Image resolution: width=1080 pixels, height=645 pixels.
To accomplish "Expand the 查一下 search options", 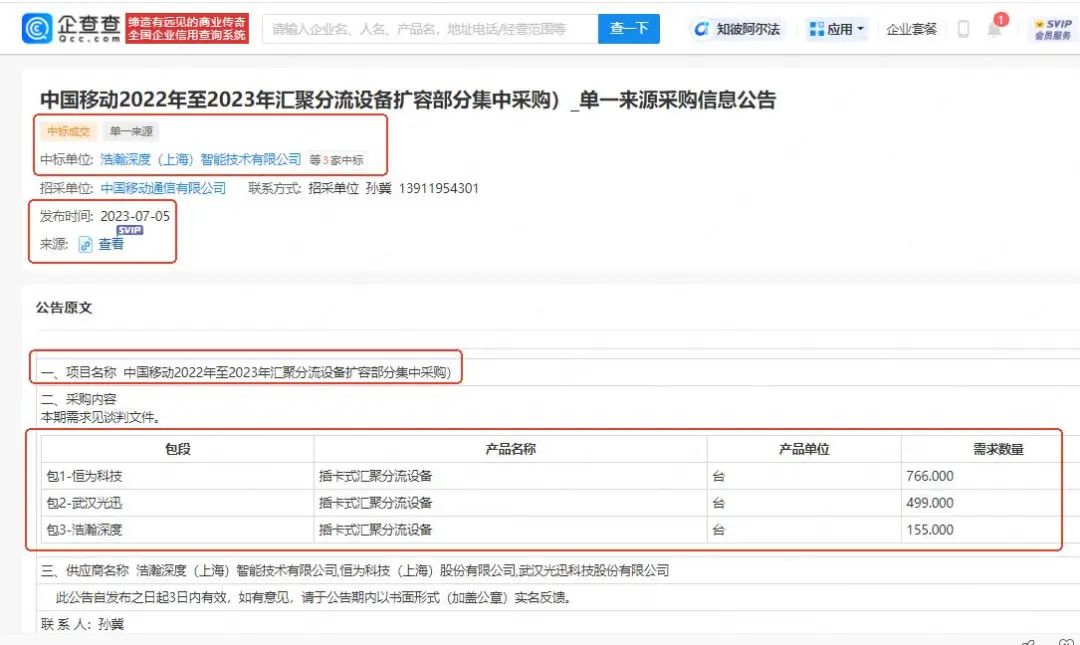I will point(629,28).
